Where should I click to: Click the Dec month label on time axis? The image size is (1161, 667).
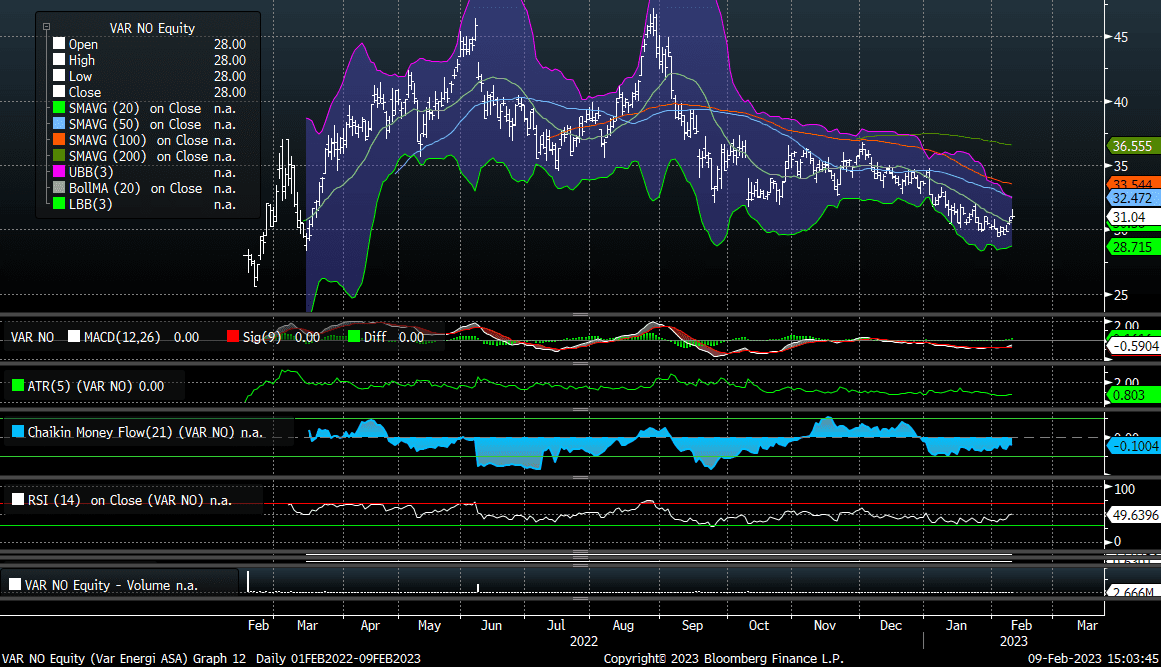pos(890,626)
